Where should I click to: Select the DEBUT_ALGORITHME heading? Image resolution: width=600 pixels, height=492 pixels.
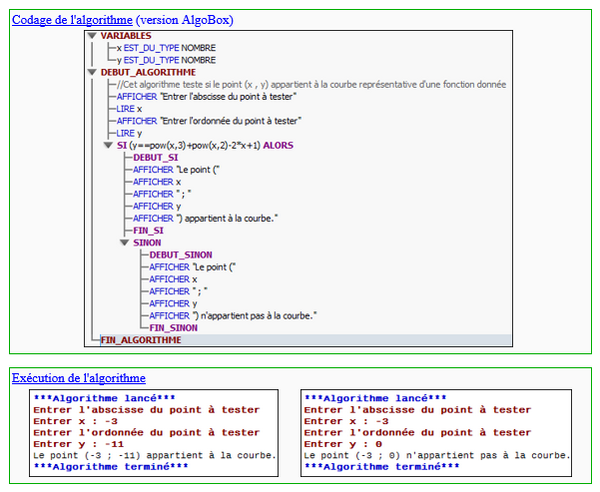tap(148, 72)
